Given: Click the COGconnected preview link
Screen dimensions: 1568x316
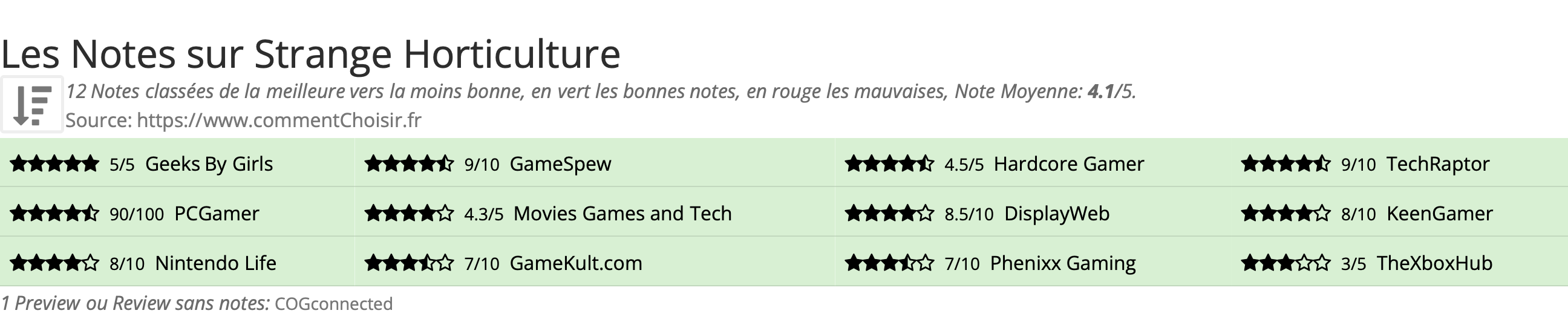Looking at the screenshot, I should [x=333, y=303].
